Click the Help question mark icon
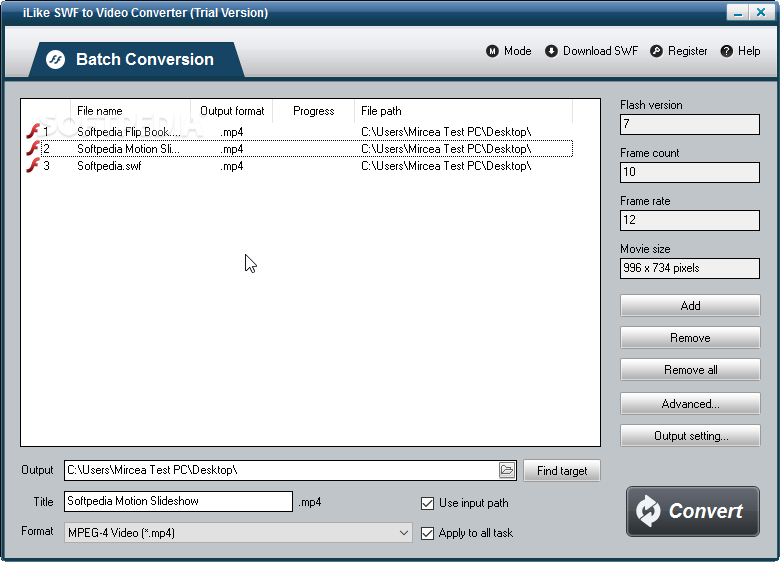780x562 pixels. point(726,51)
